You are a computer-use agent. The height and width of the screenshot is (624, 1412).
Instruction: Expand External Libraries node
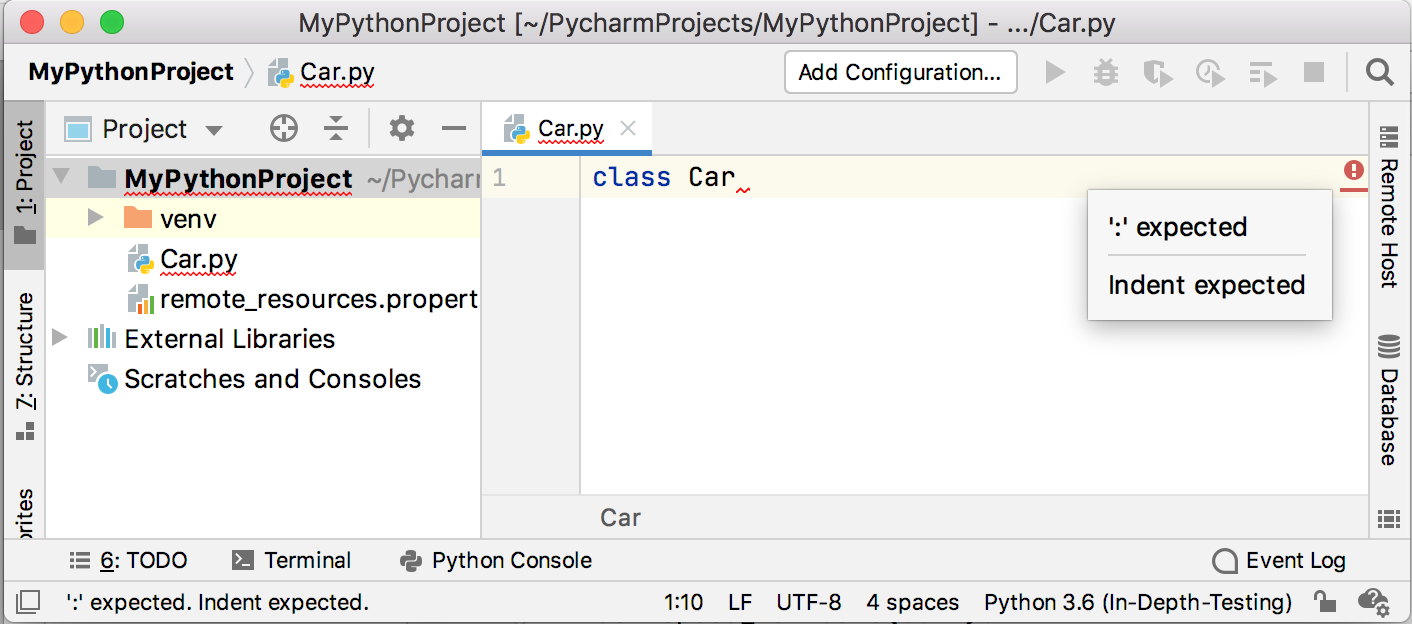click(61, 338)
